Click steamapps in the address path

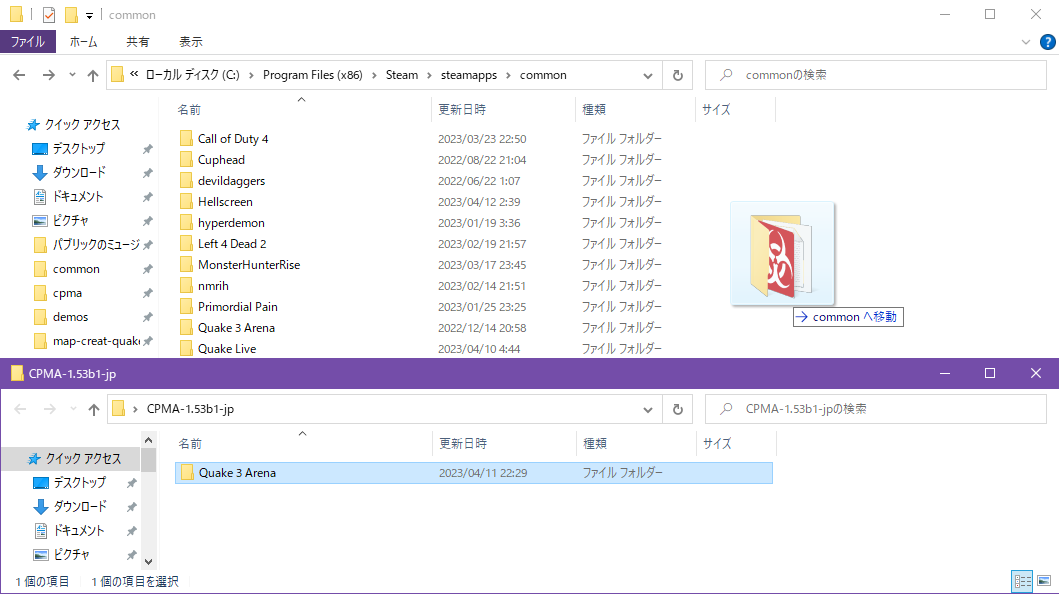(x=469, y=75)
